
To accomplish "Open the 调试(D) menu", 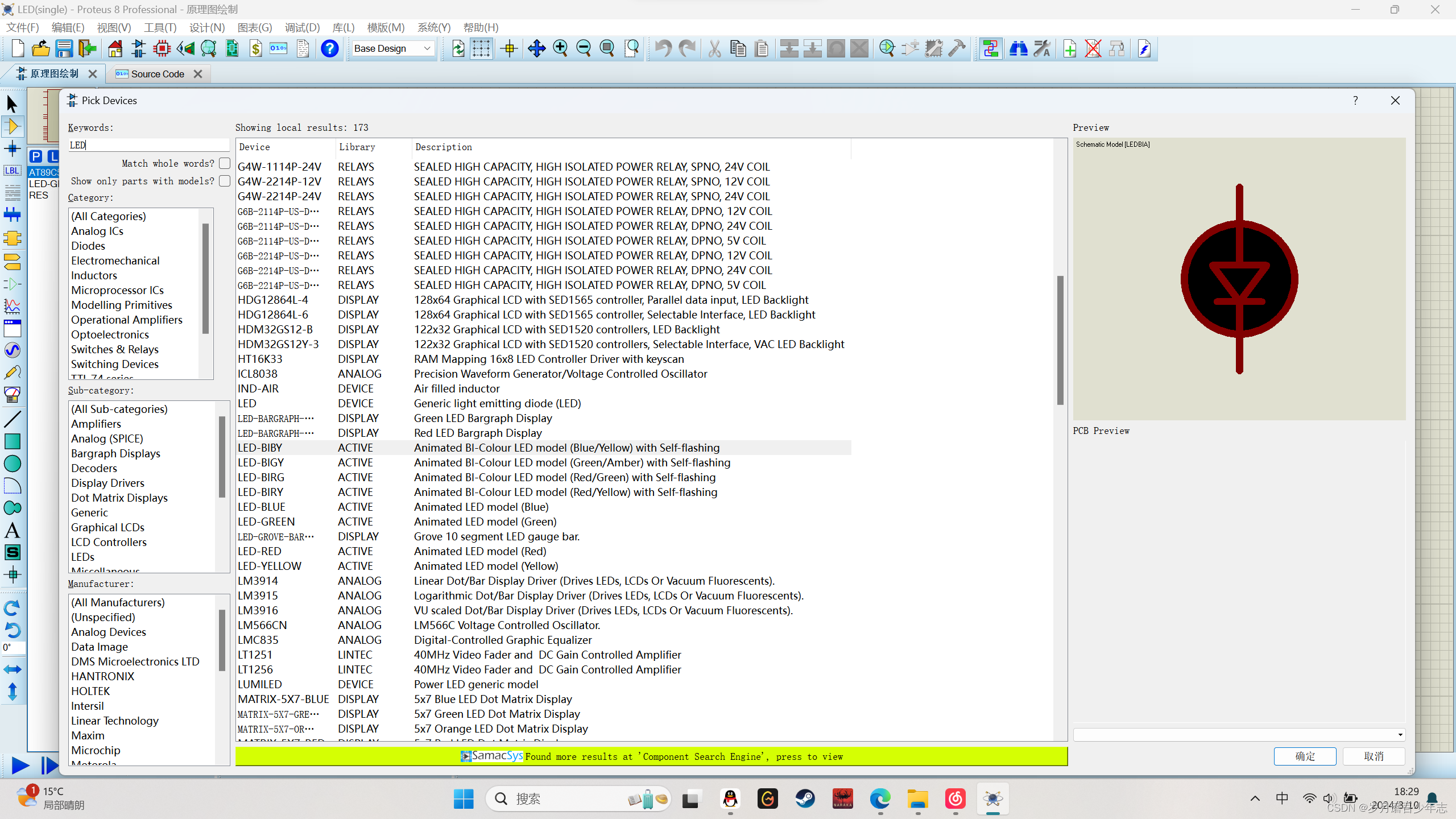I will click(302, 27).
